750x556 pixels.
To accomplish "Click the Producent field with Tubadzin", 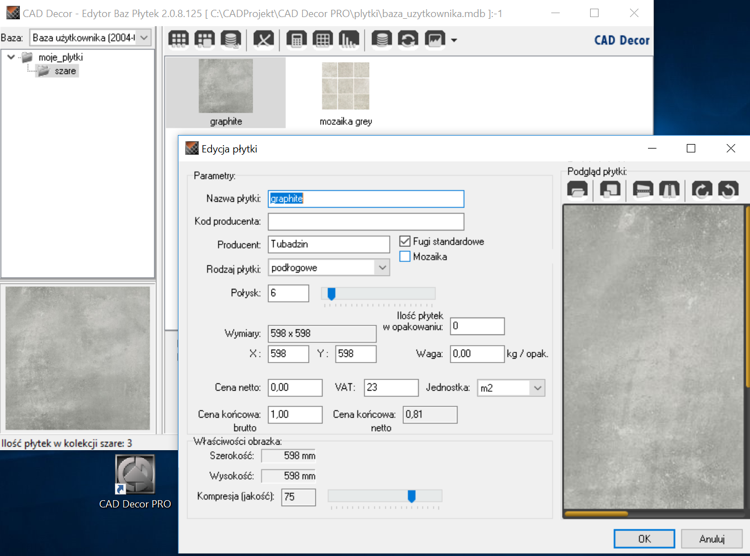I will click(329, 244).
